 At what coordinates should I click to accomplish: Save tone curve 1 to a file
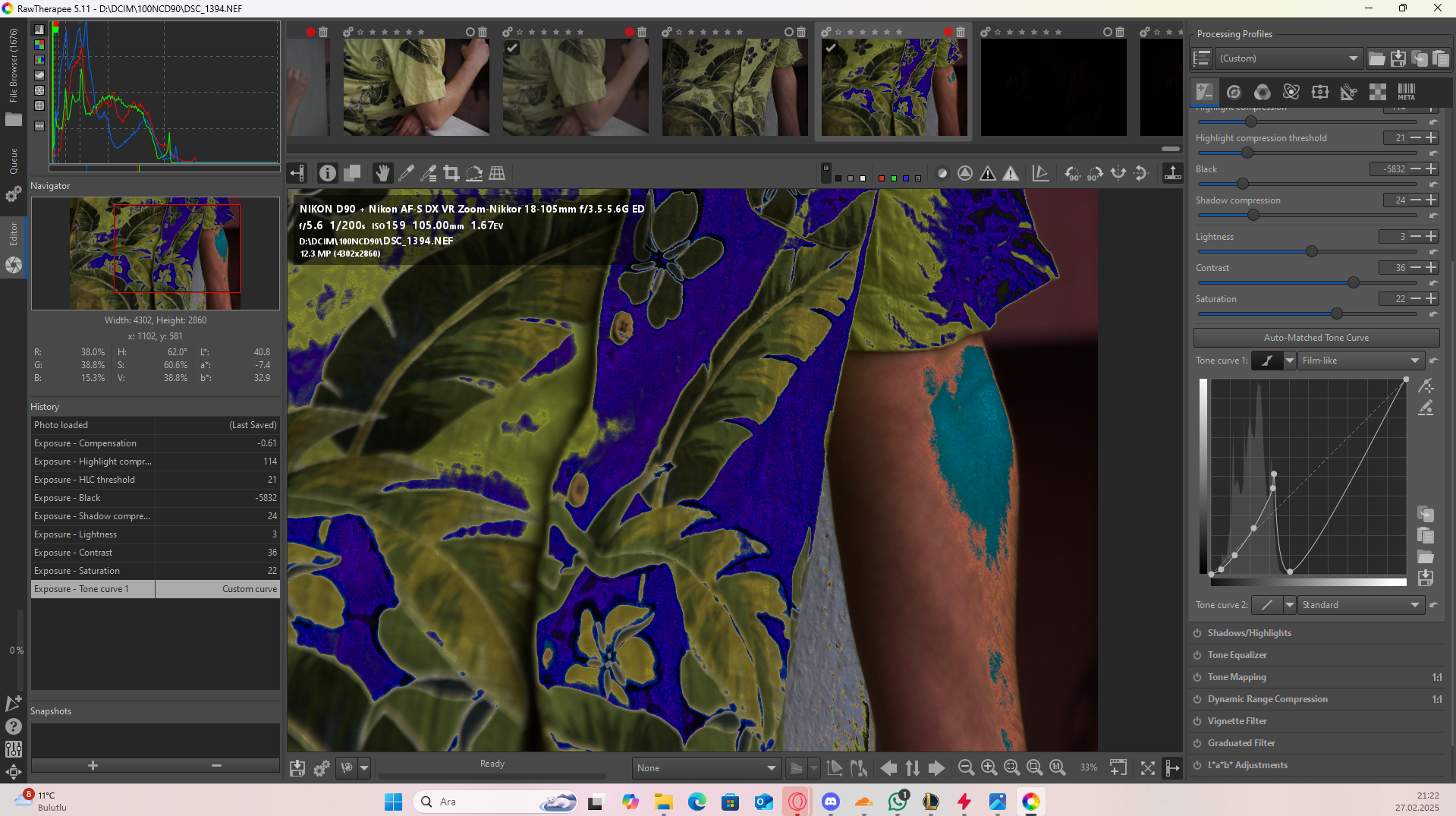click(x=1426, y=578)
